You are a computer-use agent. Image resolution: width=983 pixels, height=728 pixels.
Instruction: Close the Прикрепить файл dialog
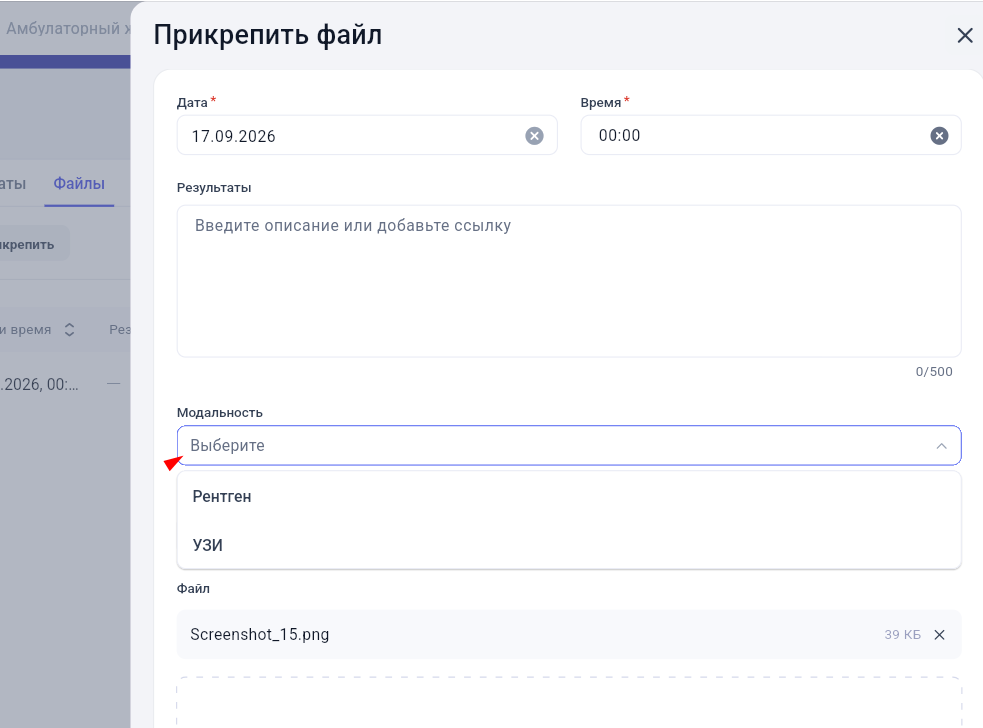click(965, 35)
